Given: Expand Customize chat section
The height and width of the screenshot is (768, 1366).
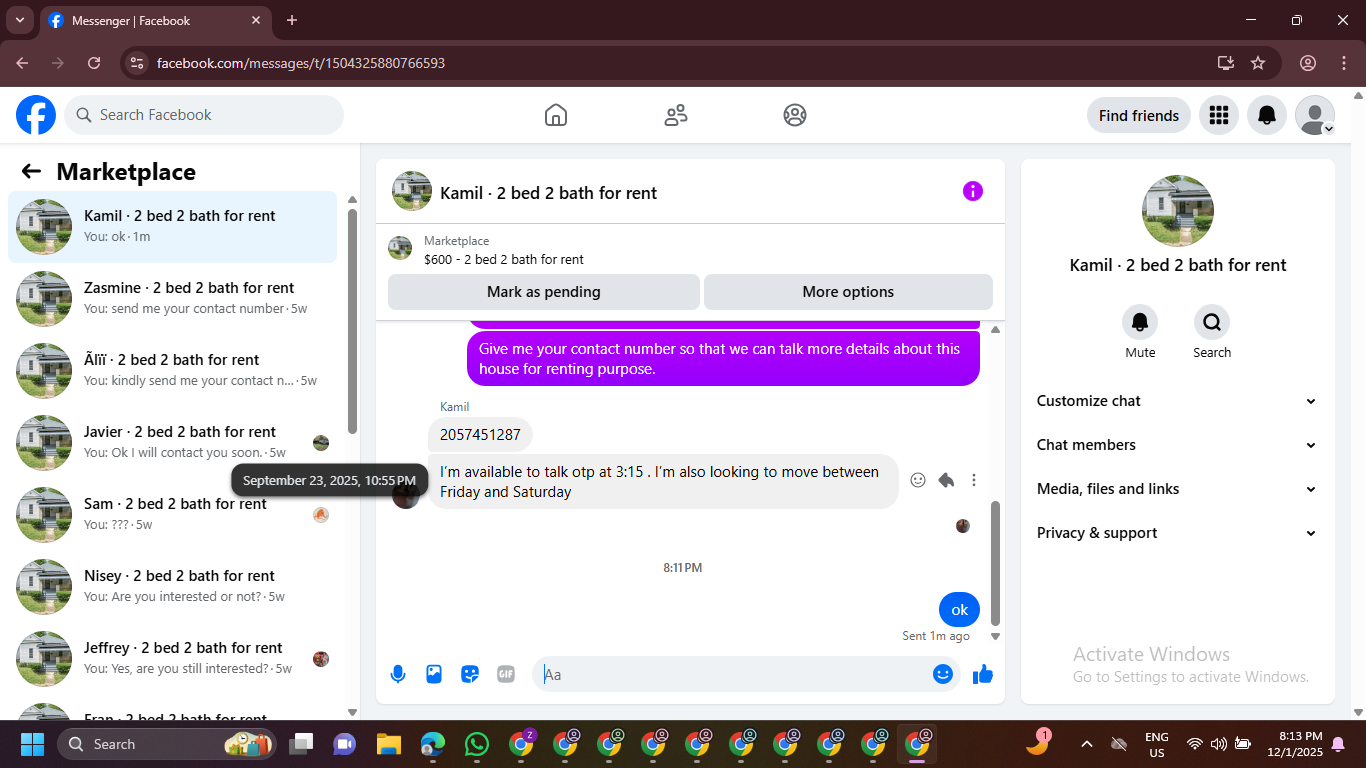Looking at the screenshot, I should [x=1178, y=401].
